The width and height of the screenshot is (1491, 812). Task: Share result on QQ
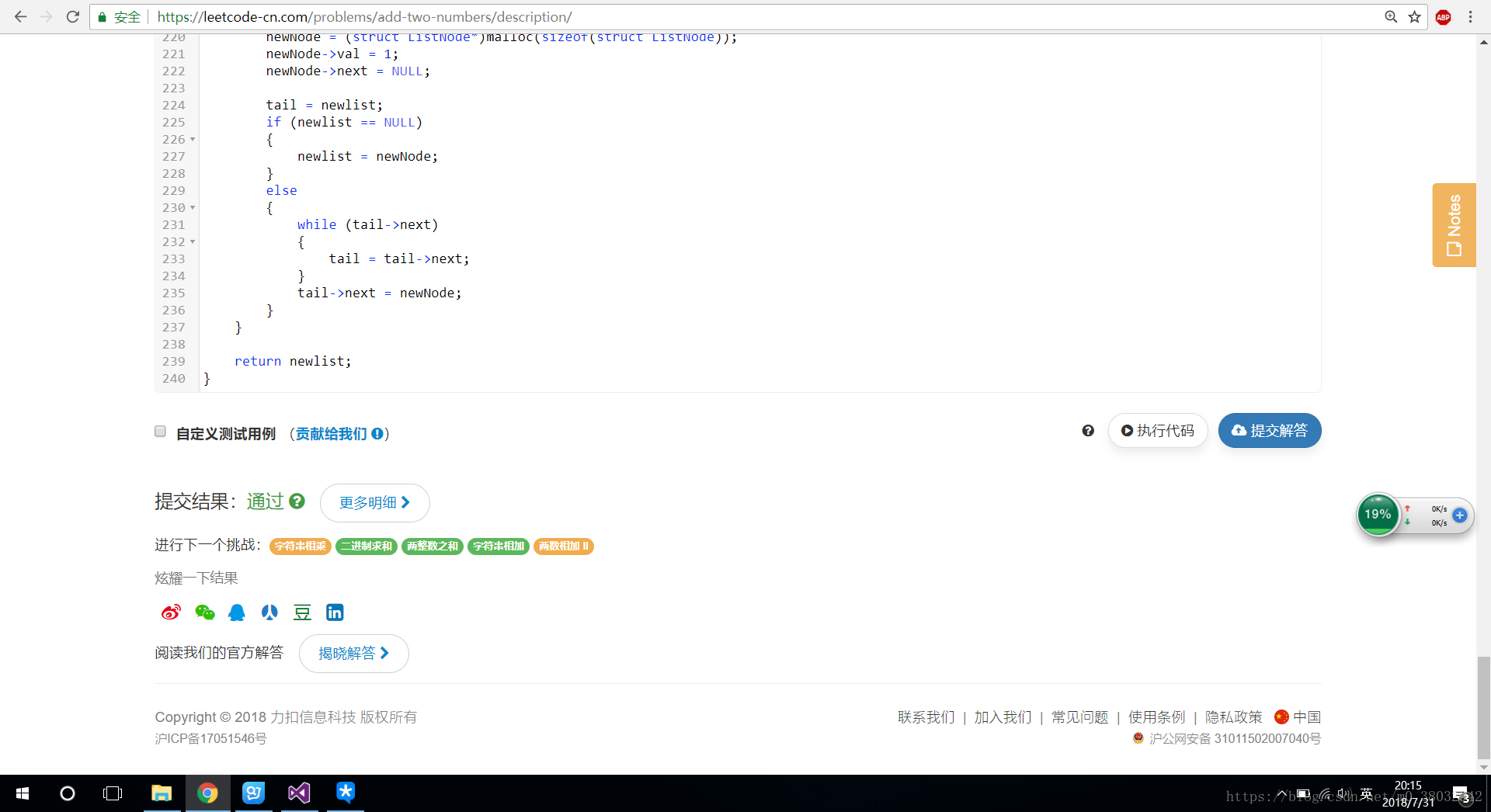click(237, 612)
